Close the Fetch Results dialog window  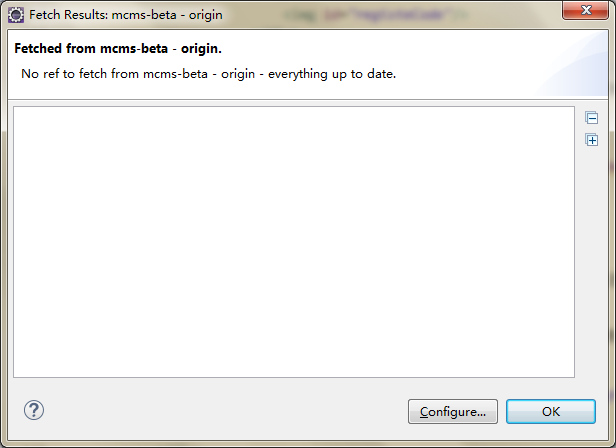click(585, 10)
